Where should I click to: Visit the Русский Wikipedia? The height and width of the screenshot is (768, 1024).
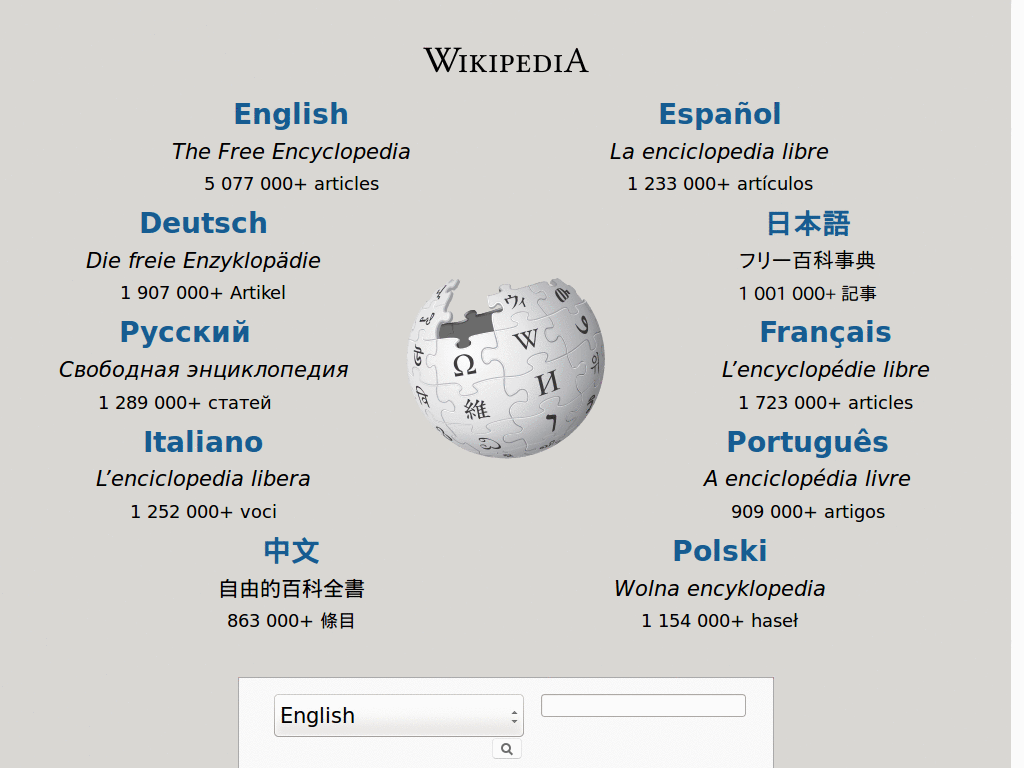(185, 332)
